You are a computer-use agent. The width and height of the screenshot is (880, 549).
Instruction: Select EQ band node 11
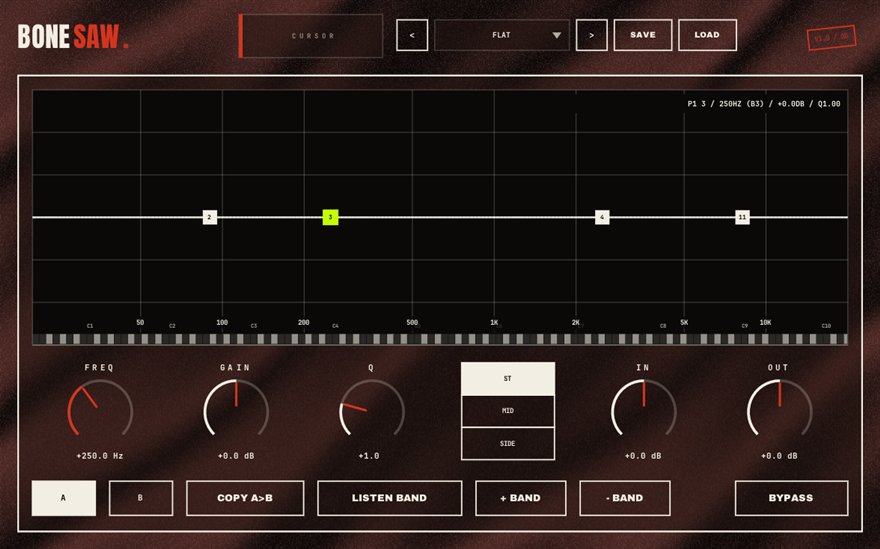click(x=742, y=217)
